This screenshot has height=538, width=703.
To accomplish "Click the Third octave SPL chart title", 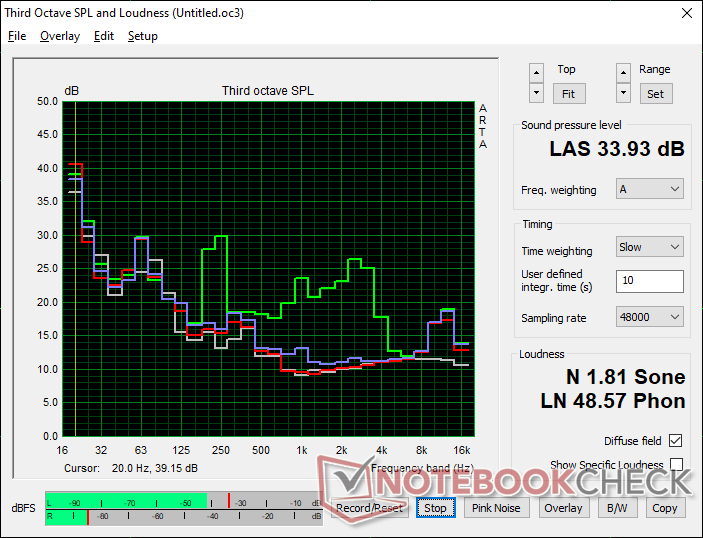I will (268, 91).
